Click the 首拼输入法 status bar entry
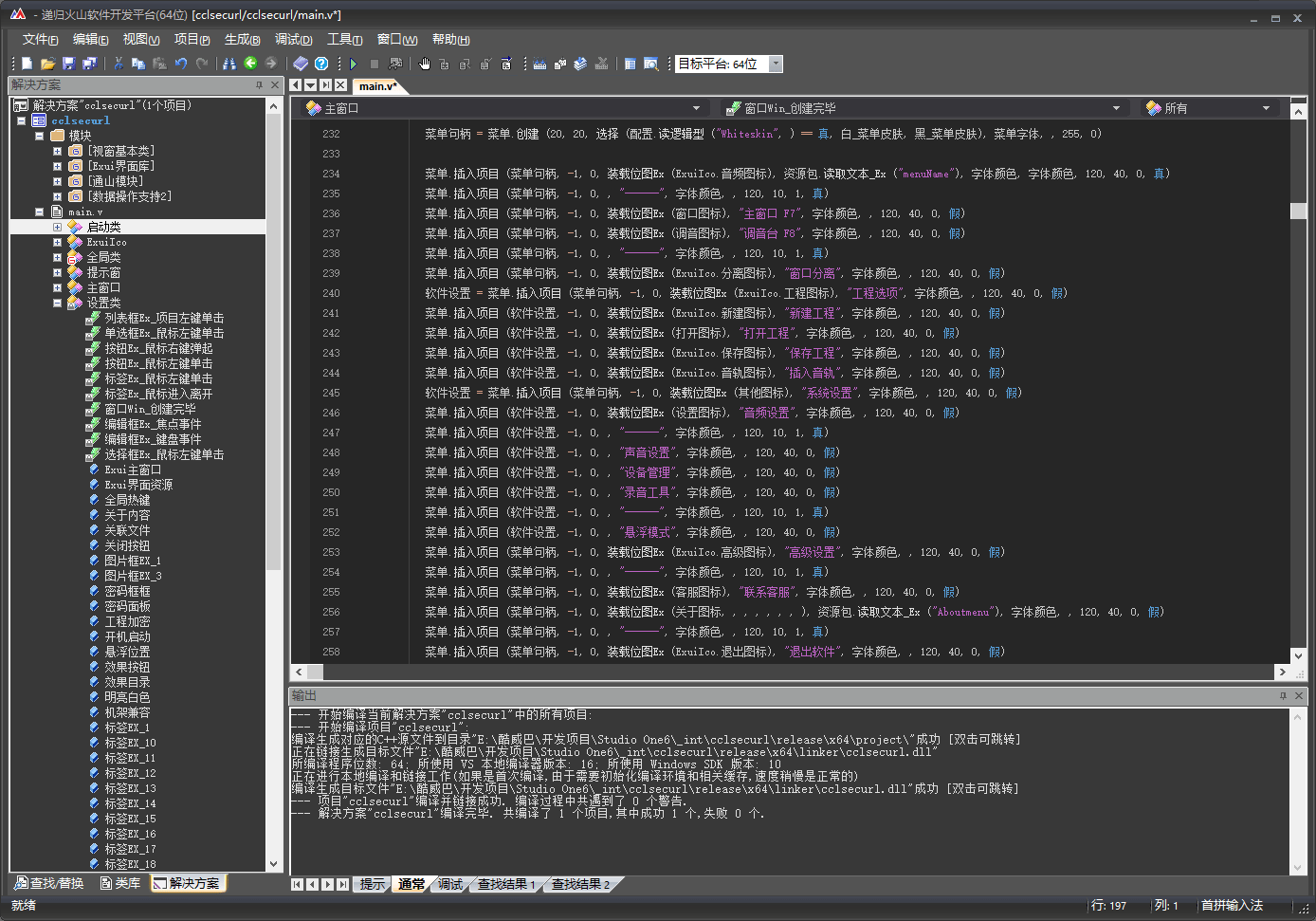Image resolution: width=1316 pixels, height=921 pixels. point(1232,906)
